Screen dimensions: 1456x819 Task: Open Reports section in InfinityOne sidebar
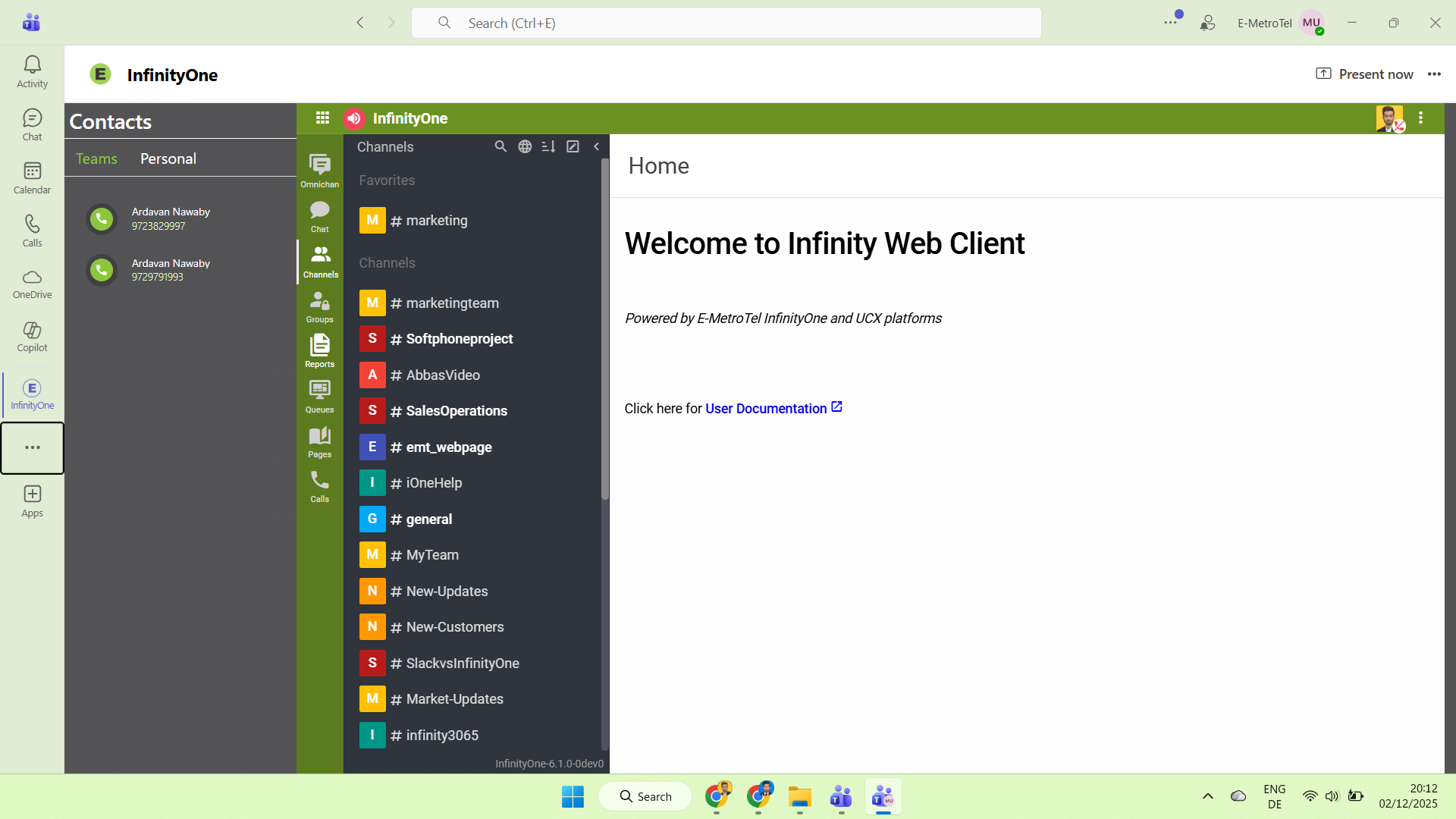320,351
